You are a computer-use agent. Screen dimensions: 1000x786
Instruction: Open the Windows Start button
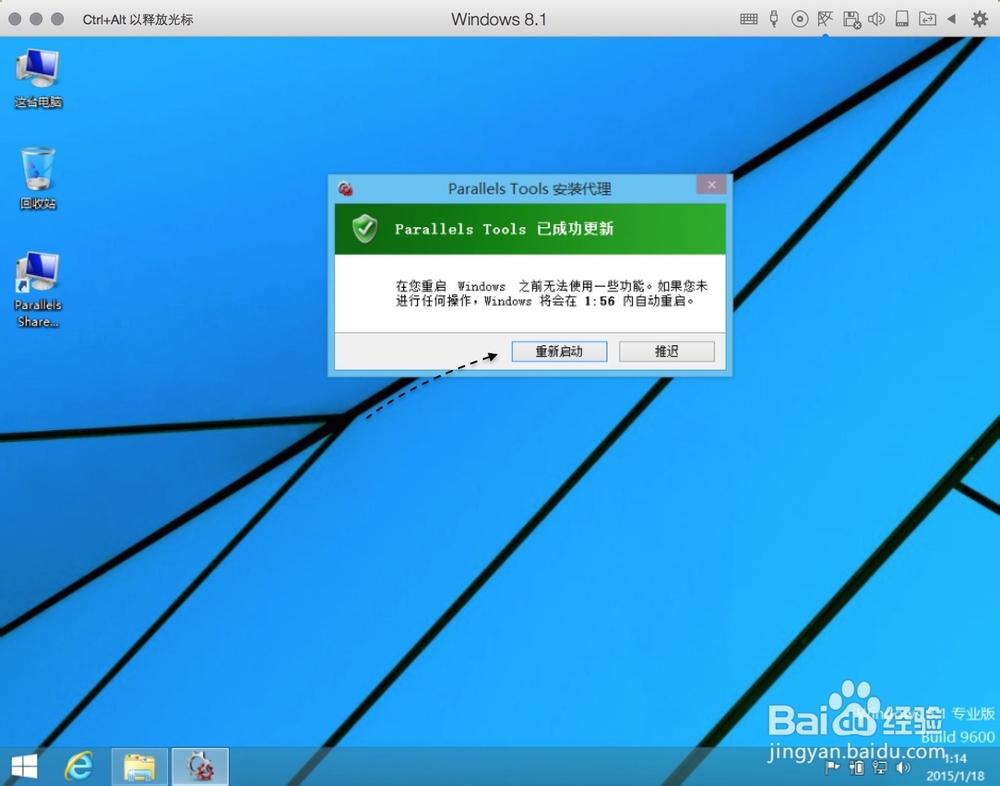pos(24,766)
